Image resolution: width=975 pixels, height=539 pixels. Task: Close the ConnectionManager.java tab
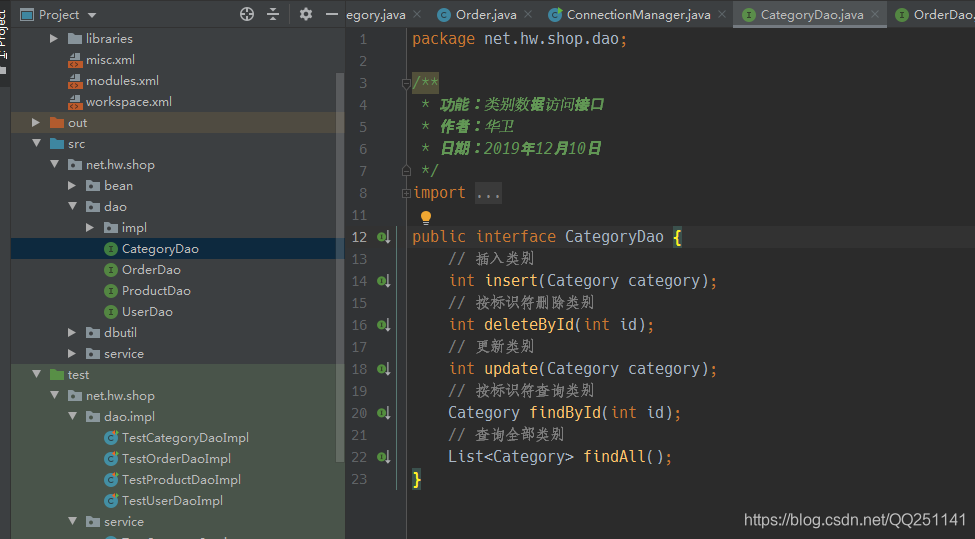pos(721,14)
